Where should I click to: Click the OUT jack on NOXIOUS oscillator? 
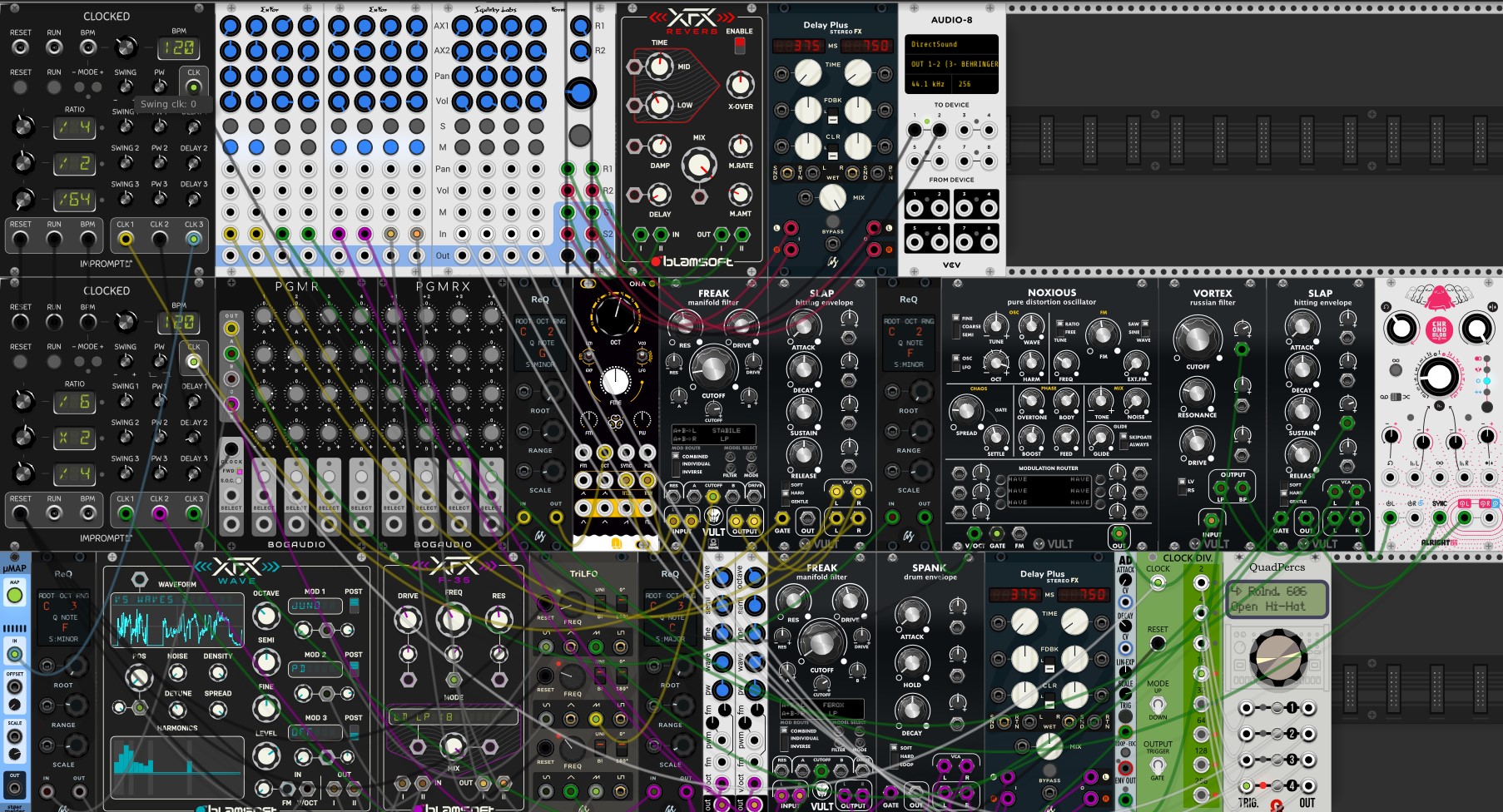point(1118,533)
